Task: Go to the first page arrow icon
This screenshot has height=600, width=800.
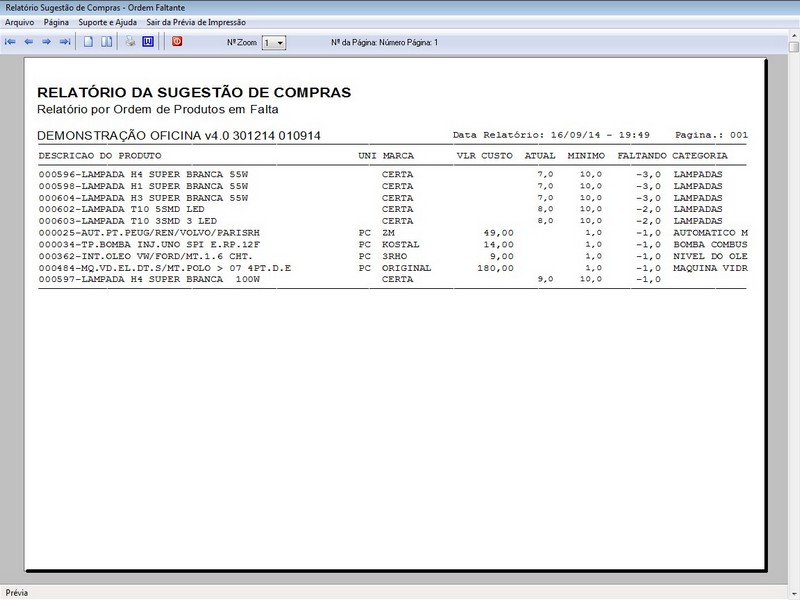Action: pos(10,42)
